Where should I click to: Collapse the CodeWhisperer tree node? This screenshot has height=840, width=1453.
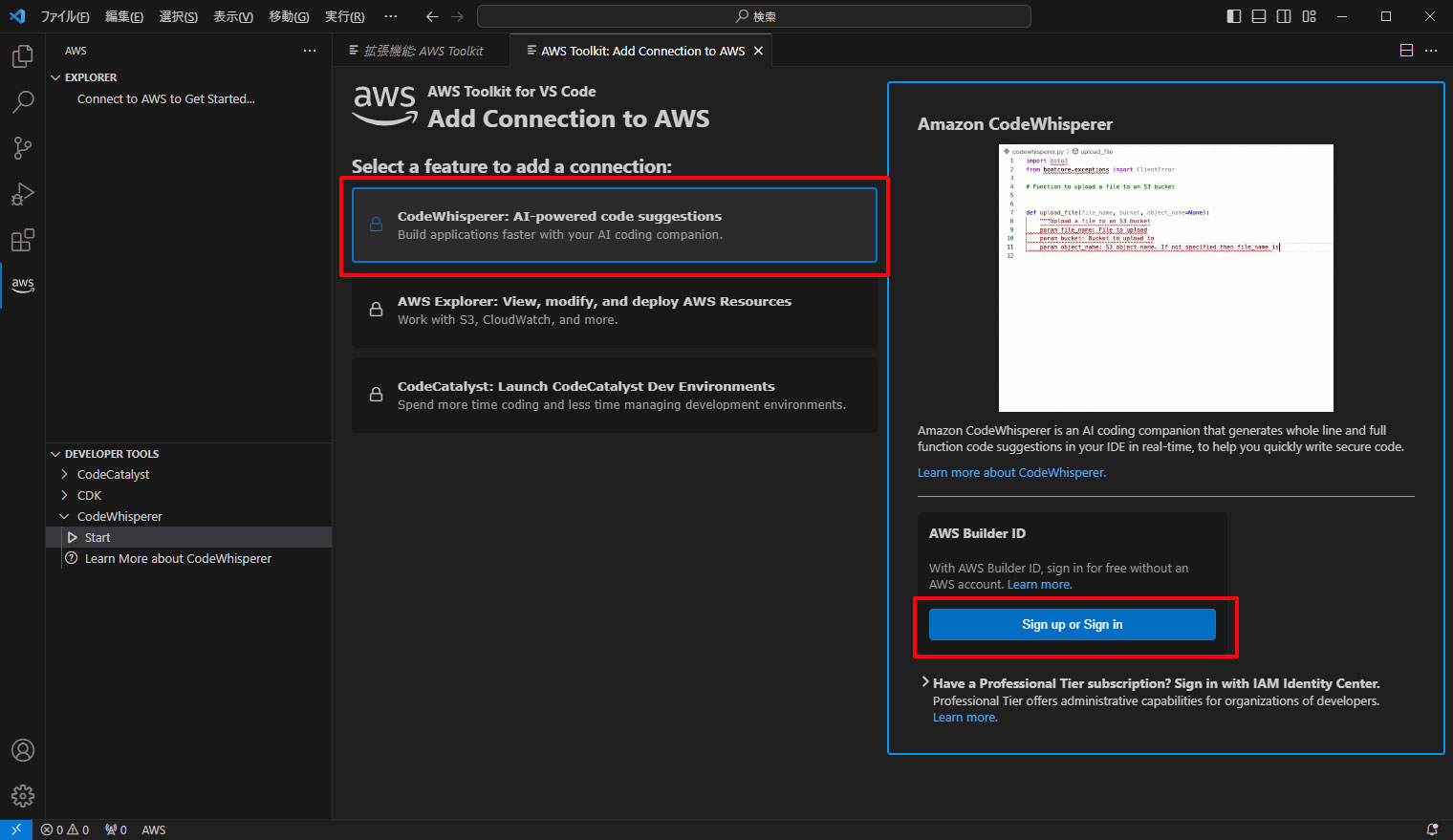64,516
